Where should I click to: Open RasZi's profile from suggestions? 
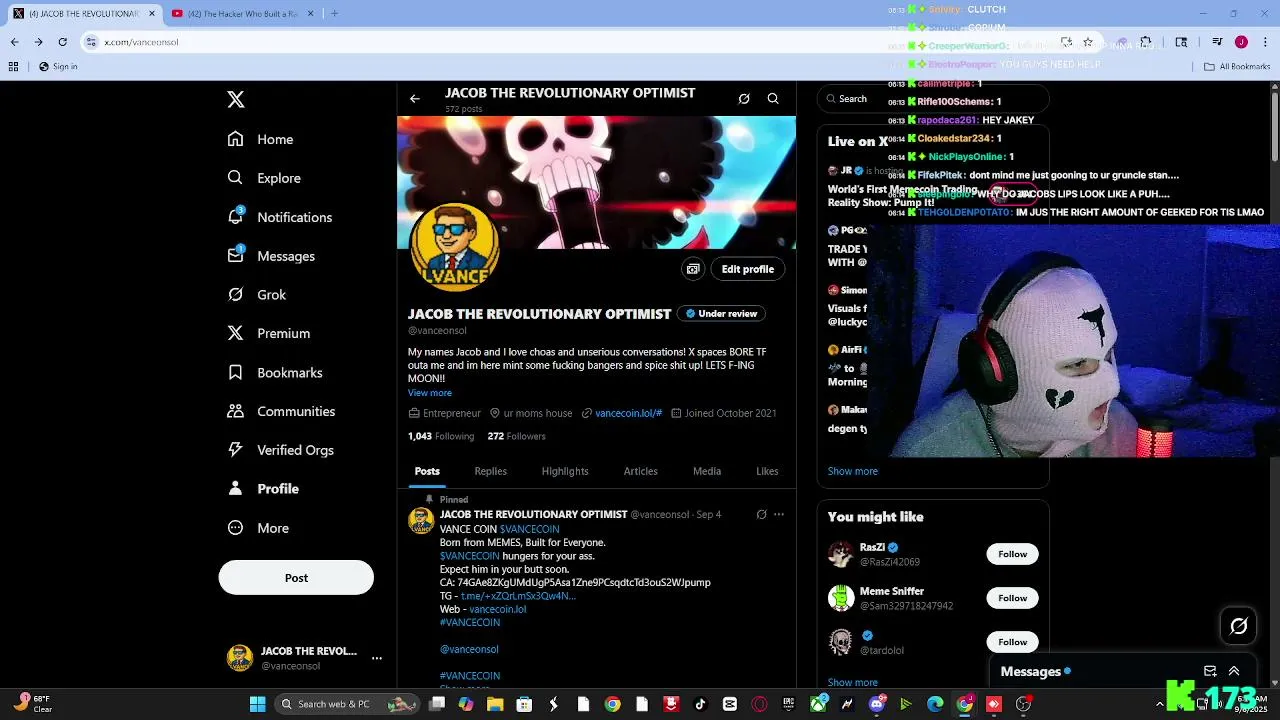(x=872, y=548)
